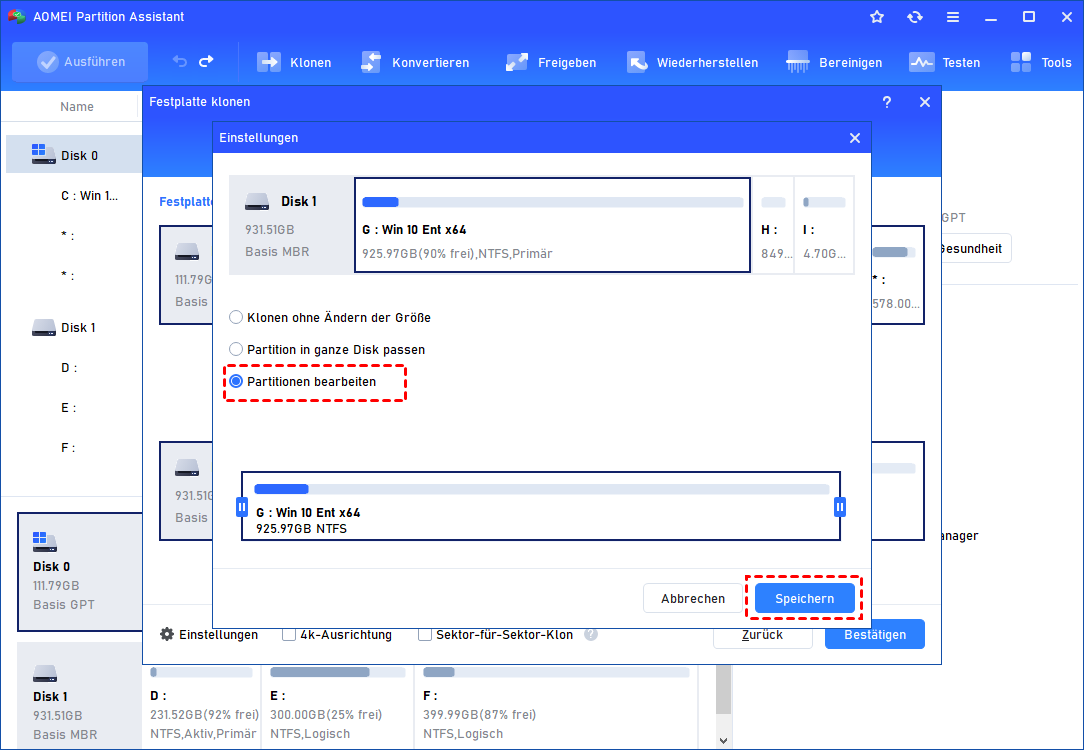Viewport: 1084px width, 750px height.
Task: Click the Ausführen apply button
Action: tap(80, 62)
